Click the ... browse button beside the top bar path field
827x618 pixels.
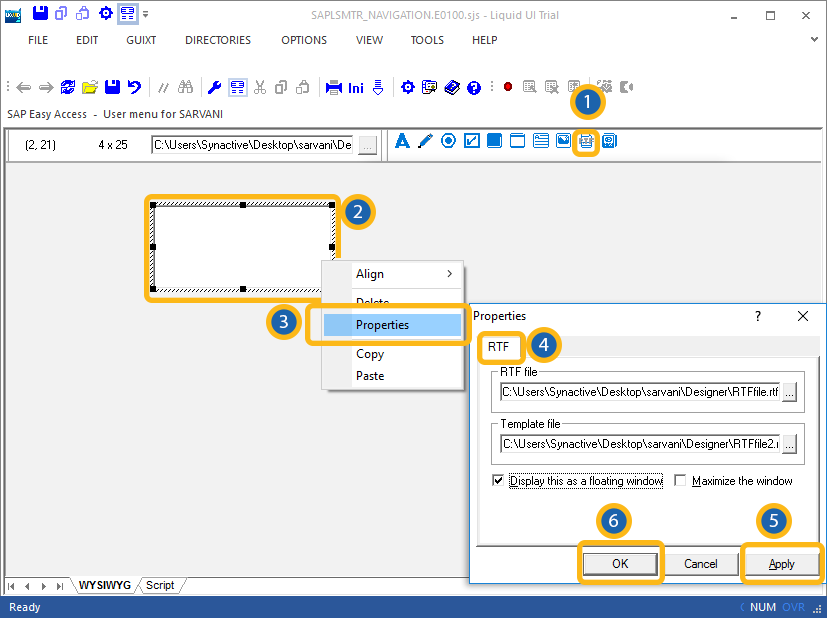(x=368, y=145)
